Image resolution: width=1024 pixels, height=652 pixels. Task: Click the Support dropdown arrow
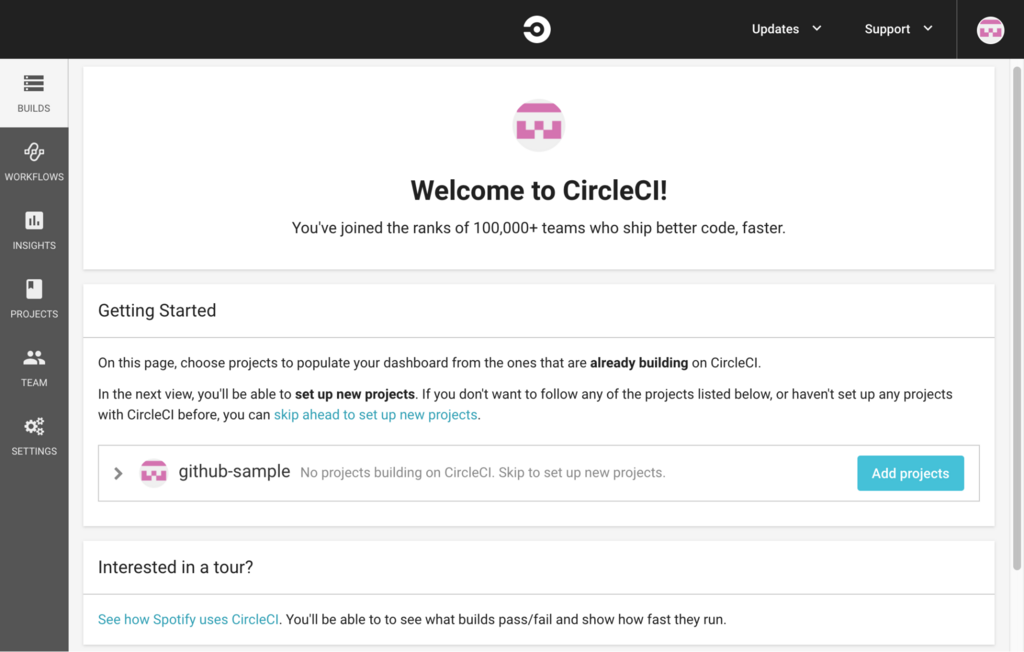tap(928, 28)
